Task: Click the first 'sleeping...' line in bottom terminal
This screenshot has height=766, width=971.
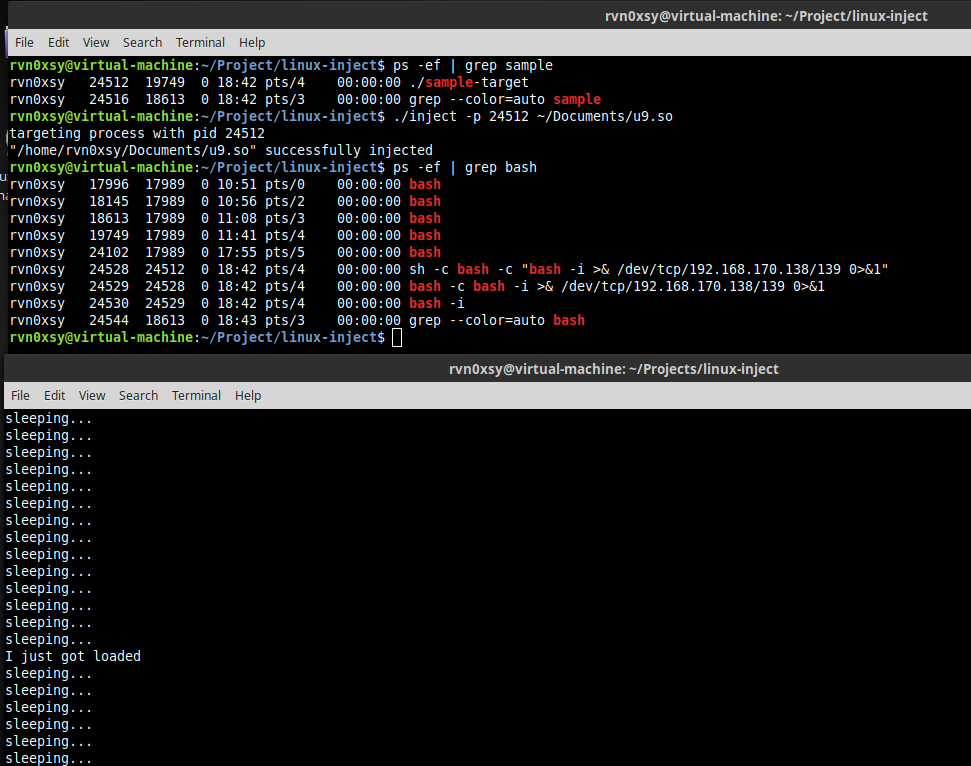Action: pyautogui.click(x=48, y=419)
